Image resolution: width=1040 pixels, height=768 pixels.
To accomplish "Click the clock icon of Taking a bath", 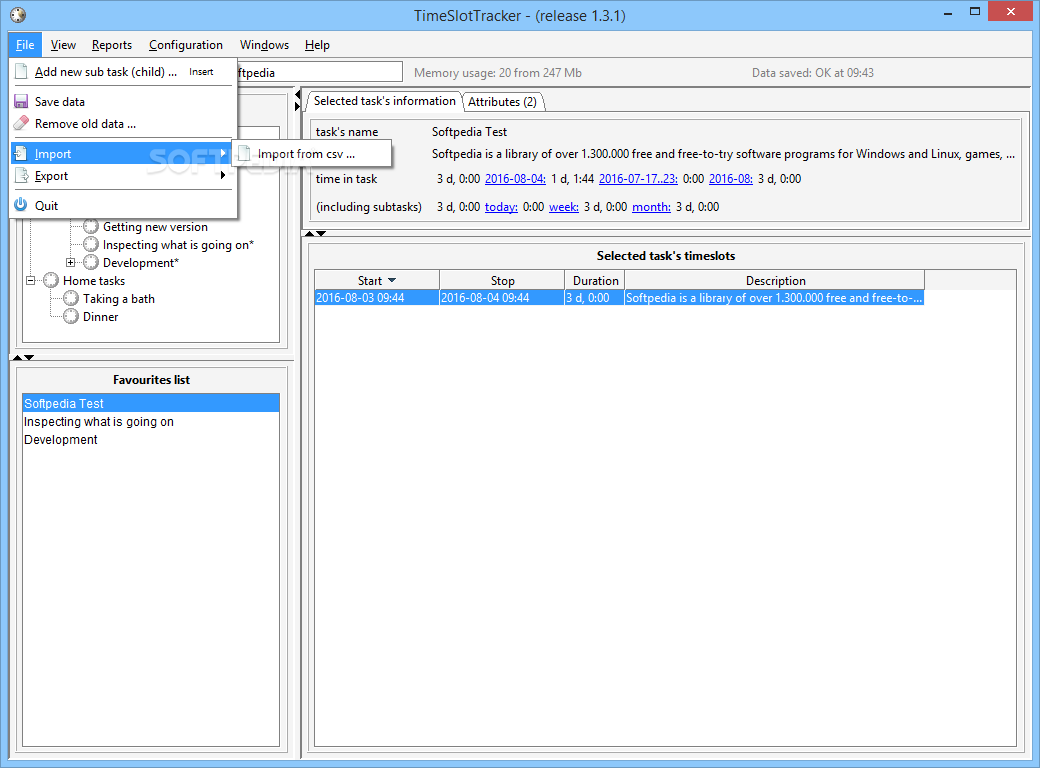I will (71, 298).
